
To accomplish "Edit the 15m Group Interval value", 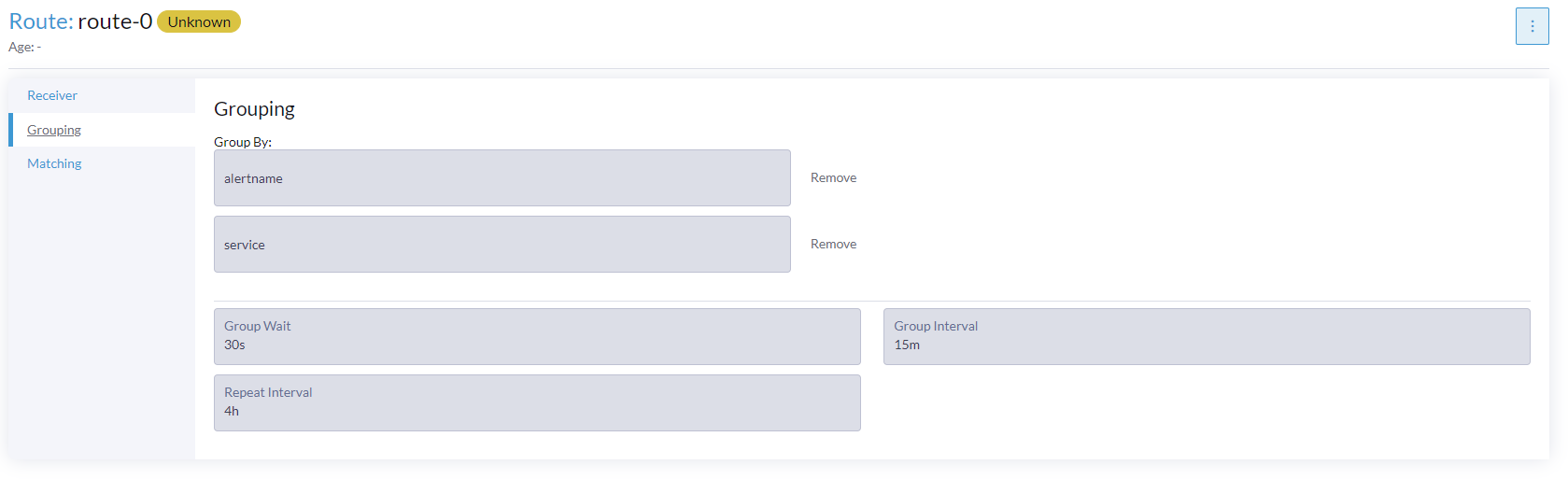I will click(1207, 337).
